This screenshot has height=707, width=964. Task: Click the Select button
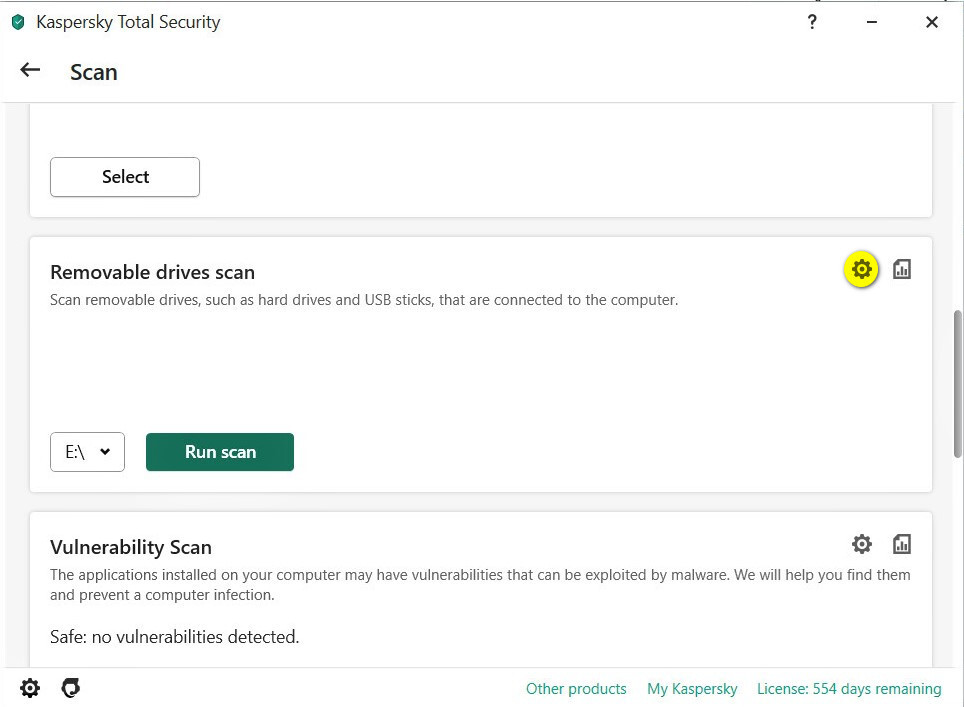pos(125,177)
